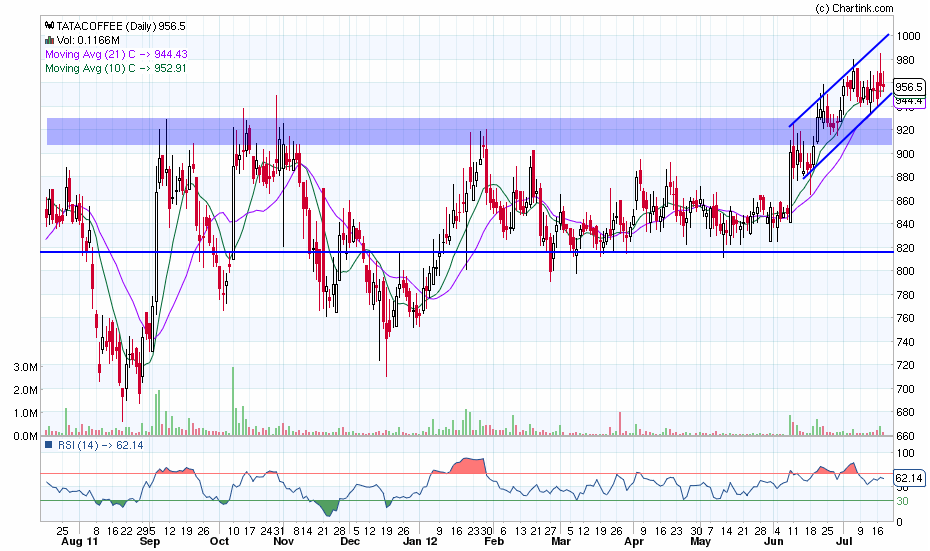Click the blue square icon beside RSI
The height and width of the screenshot is (551, 930).
49,444
